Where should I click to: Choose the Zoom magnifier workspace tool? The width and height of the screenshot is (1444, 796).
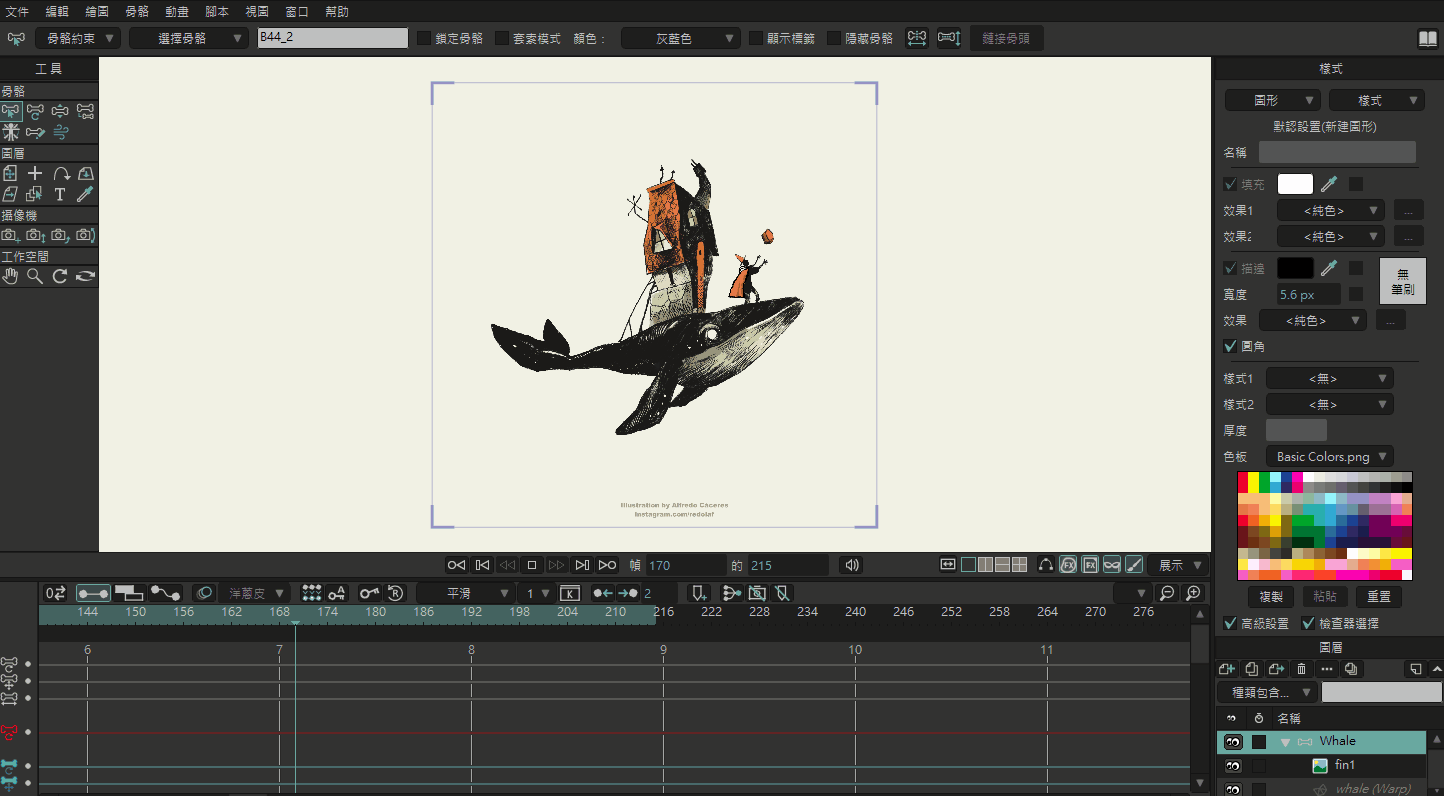tap(35, 276)
